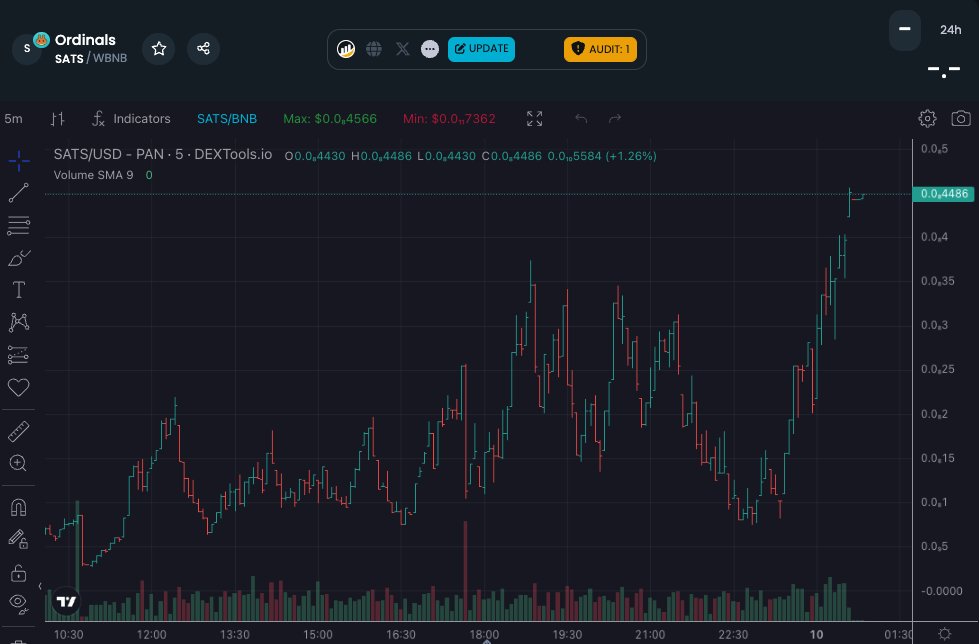Open the 5m time interval dropdown
Screen dimensions: 979x644
coord(14,119)
